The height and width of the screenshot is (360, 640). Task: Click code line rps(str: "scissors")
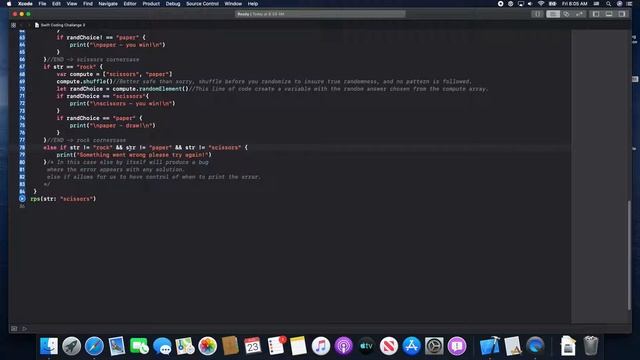[x=63, y=199]
